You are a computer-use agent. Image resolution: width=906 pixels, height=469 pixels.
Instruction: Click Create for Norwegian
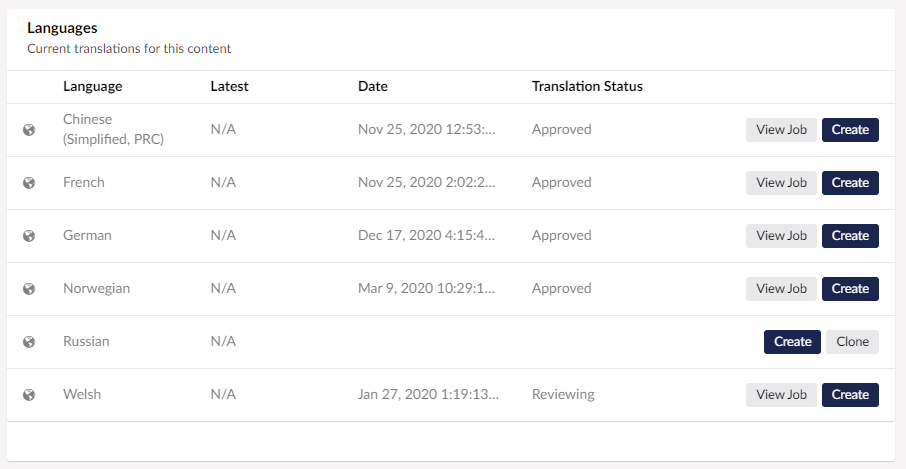[851, 289]
